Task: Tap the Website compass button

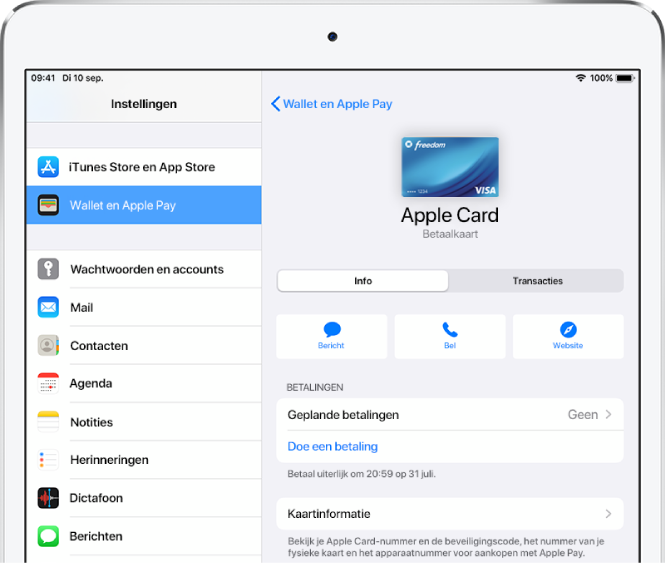Action: (x=568, y=336)
